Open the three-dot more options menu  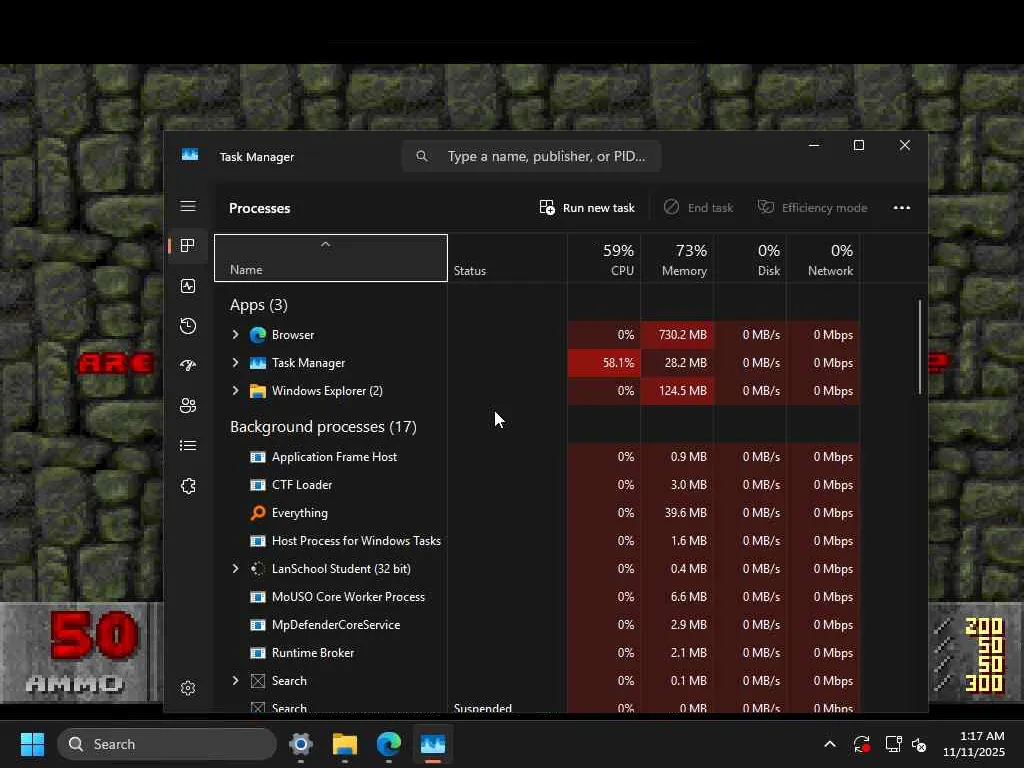(902, 208)
